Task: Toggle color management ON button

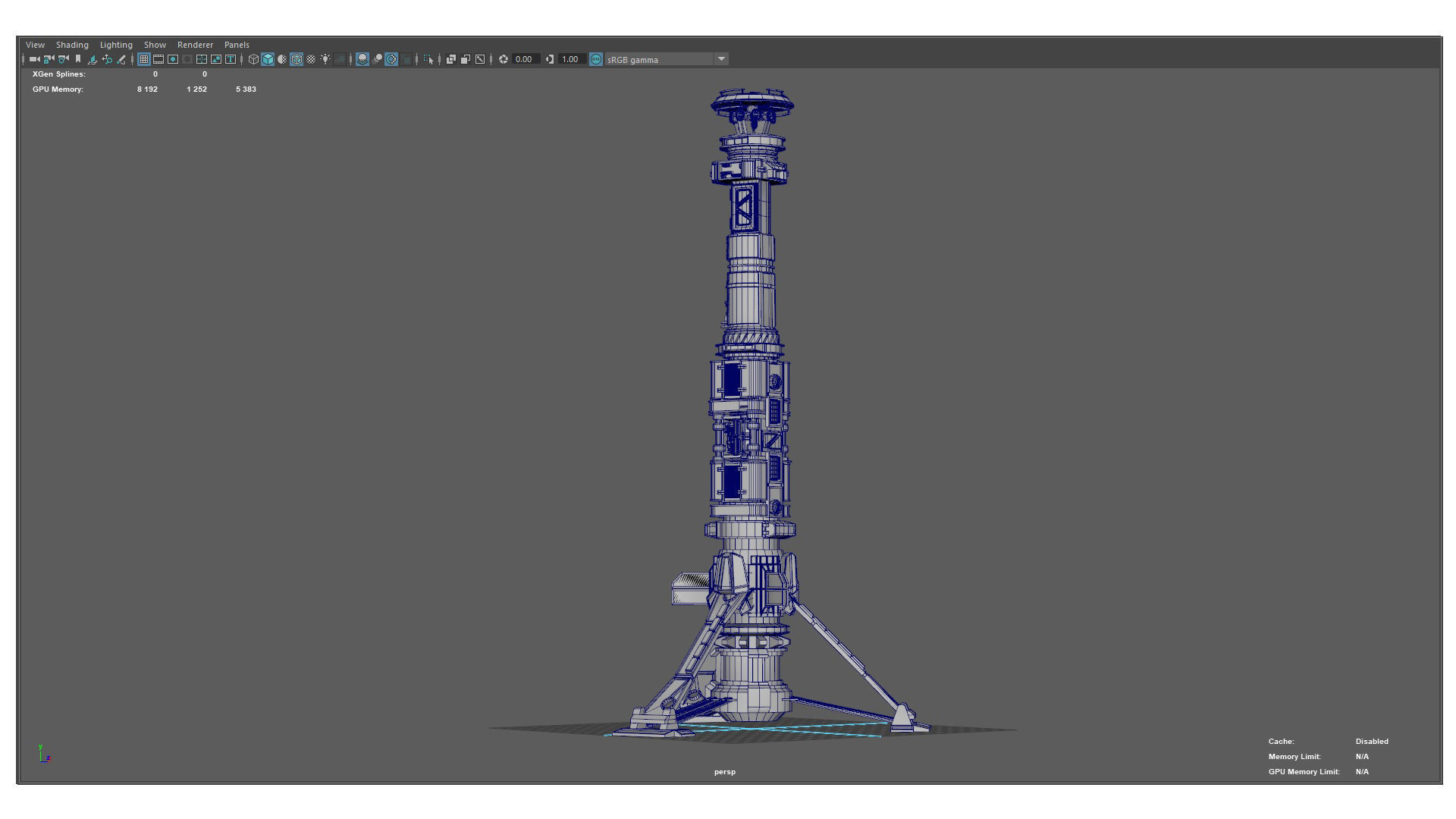Action: pos(596,59)
